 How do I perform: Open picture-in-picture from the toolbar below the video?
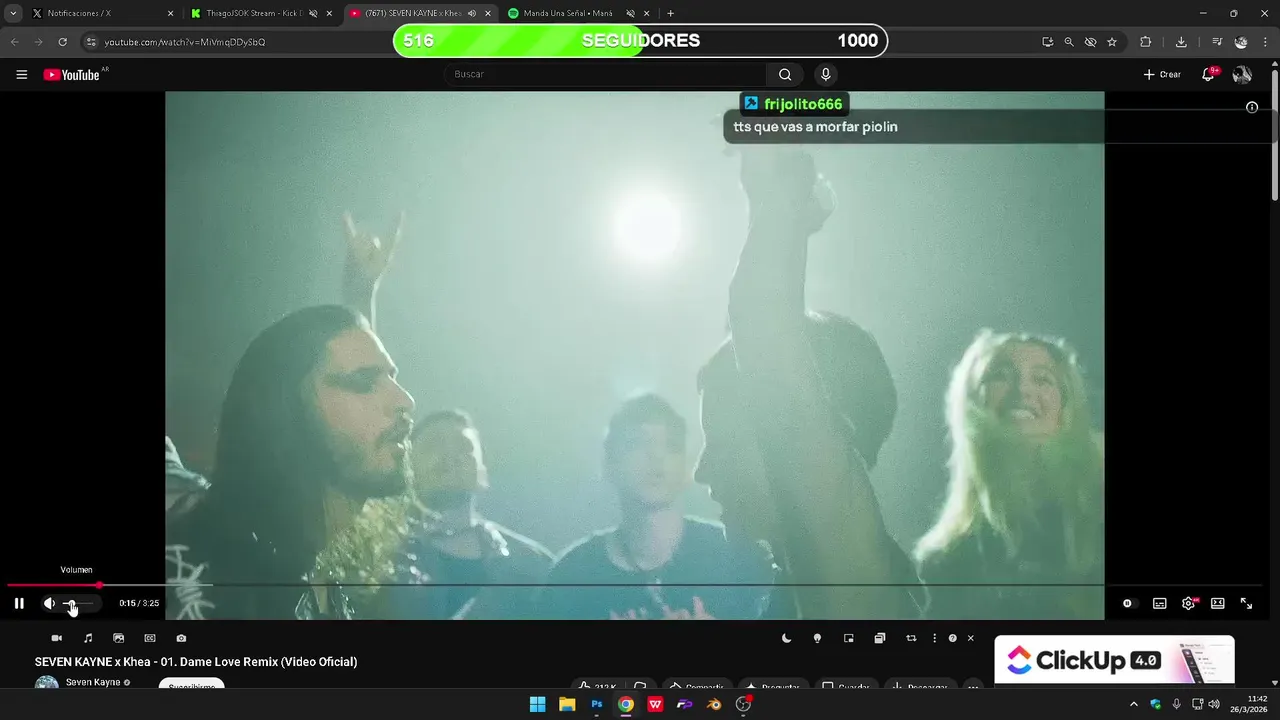point(848,638)
